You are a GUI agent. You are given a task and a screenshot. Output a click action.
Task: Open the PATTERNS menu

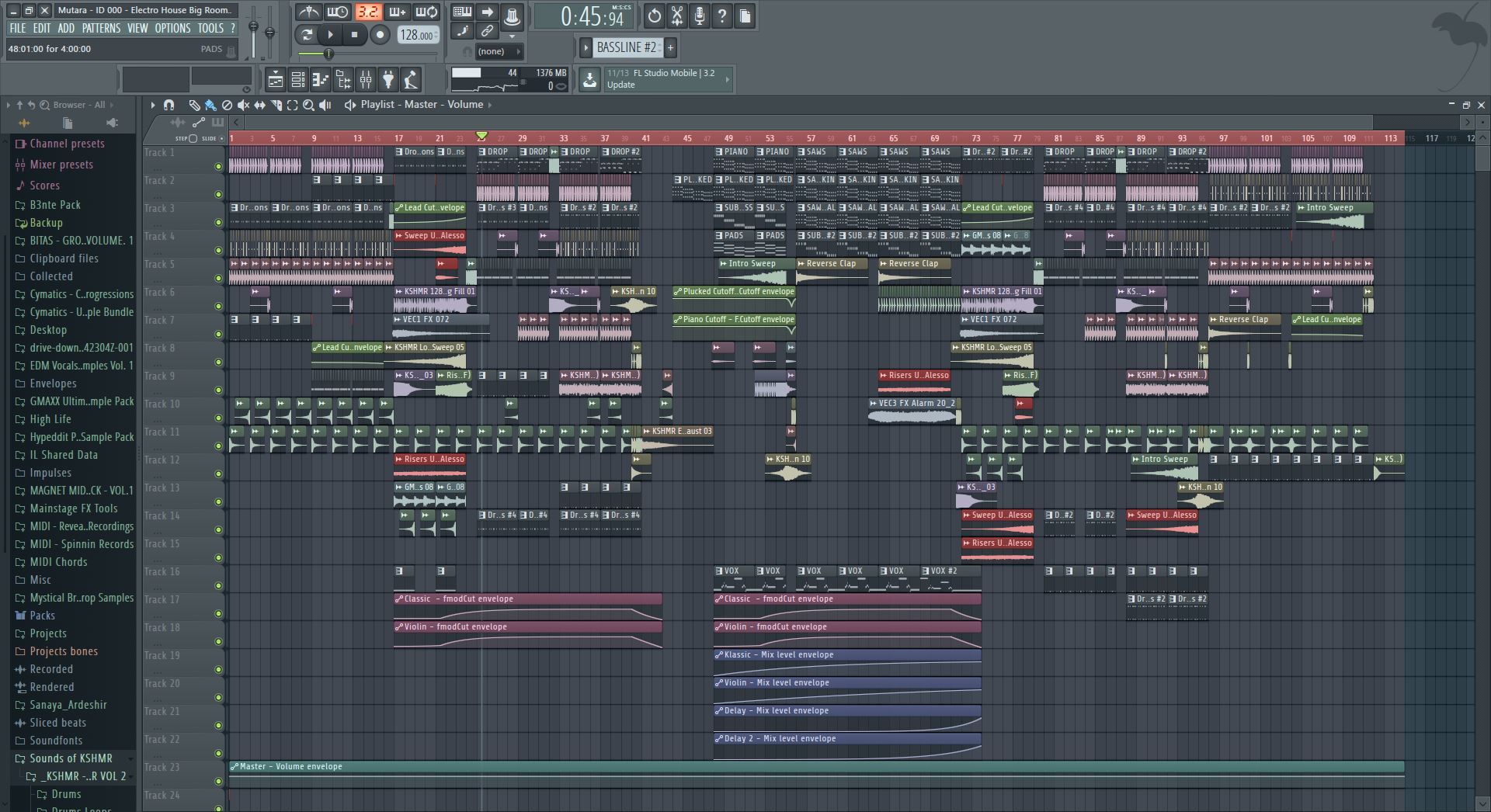pos(101,28)
